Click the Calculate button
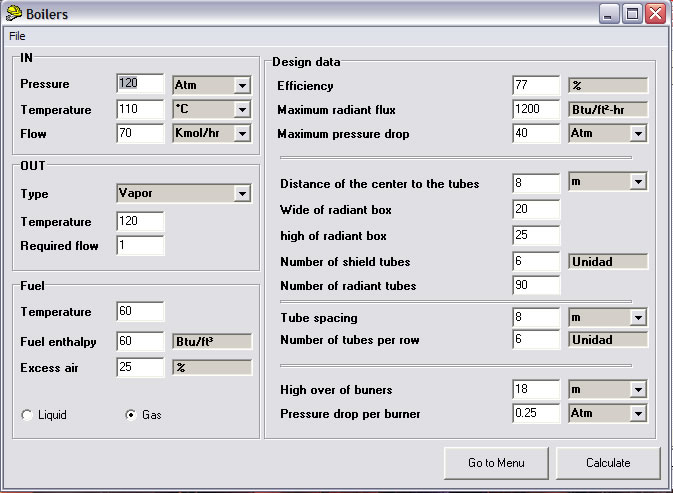Viewport: 673px width, 493px height. click(608, 463)
